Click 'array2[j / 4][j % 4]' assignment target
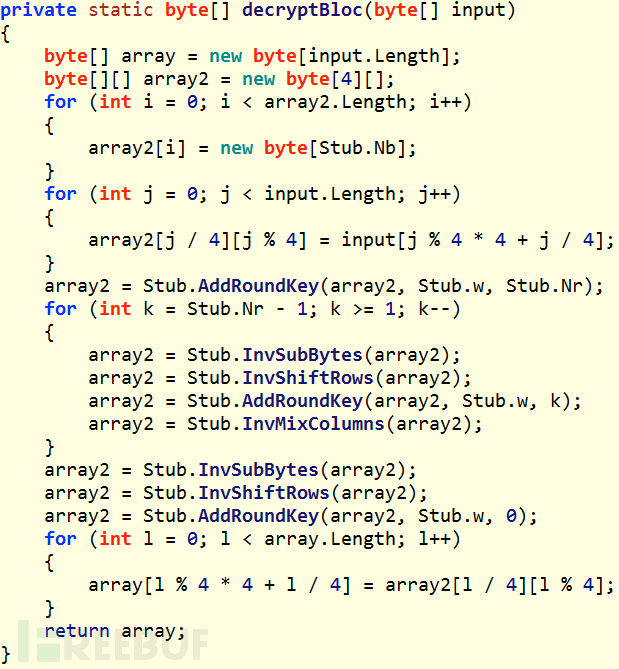This screenshot has width=619, height=669. click(198, 240)
